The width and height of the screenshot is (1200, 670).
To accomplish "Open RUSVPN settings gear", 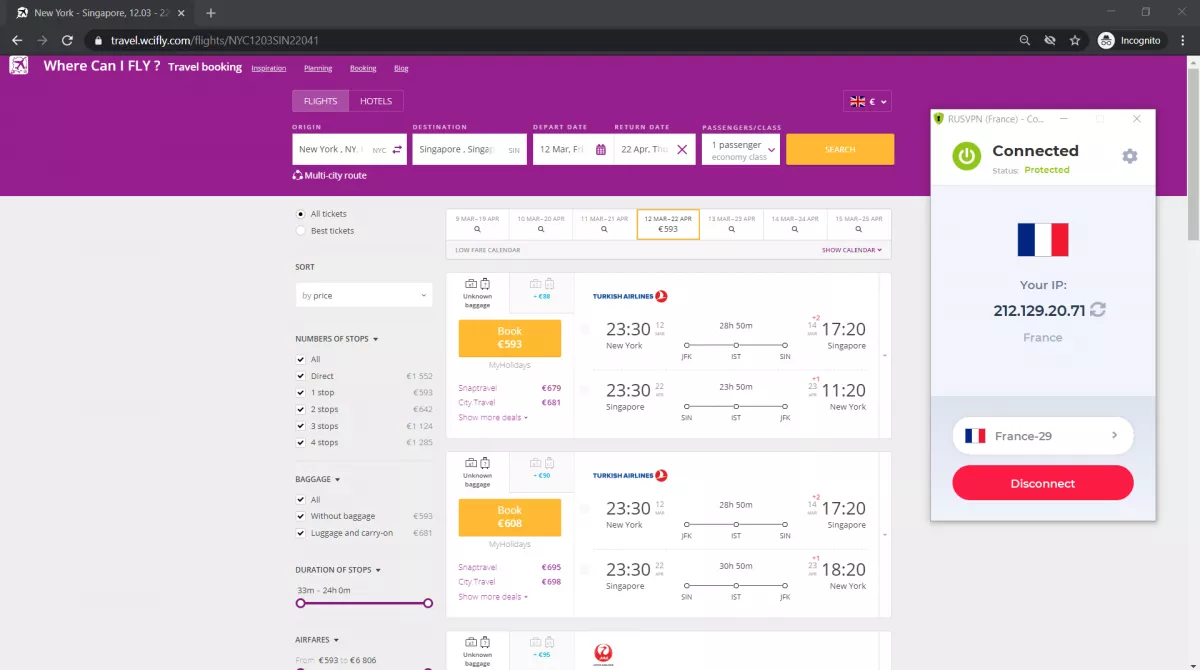I will pos(1129,156).
